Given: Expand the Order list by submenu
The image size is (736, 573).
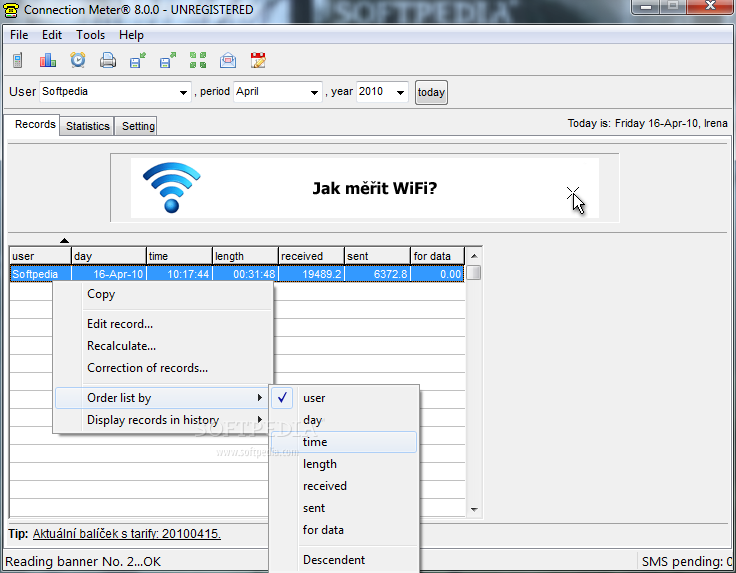Looking at the screenshot, I should pyautogui.click(x=163, y=398).
